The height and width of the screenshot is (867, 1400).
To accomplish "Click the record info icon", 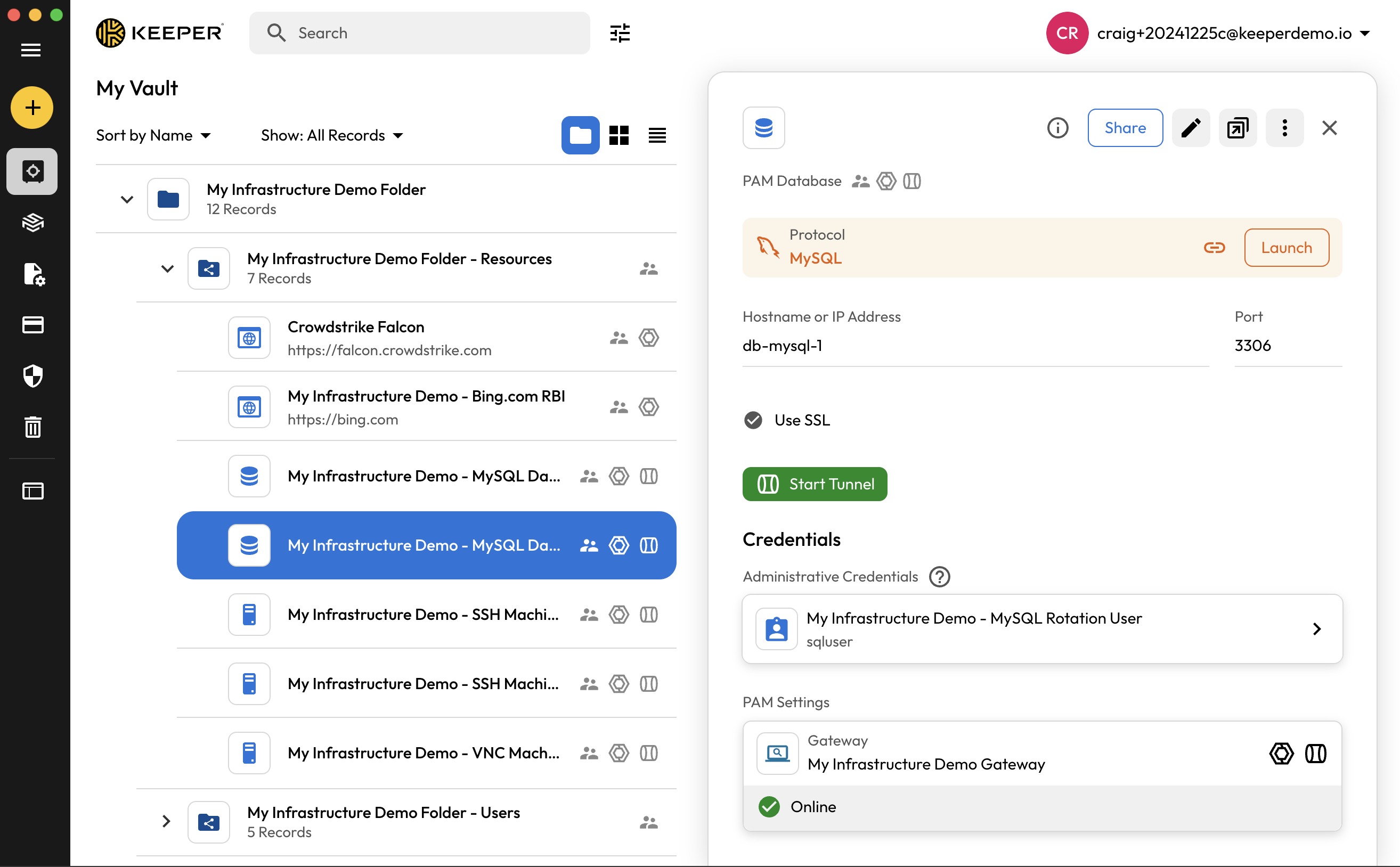I will [x=1057, y=128].
